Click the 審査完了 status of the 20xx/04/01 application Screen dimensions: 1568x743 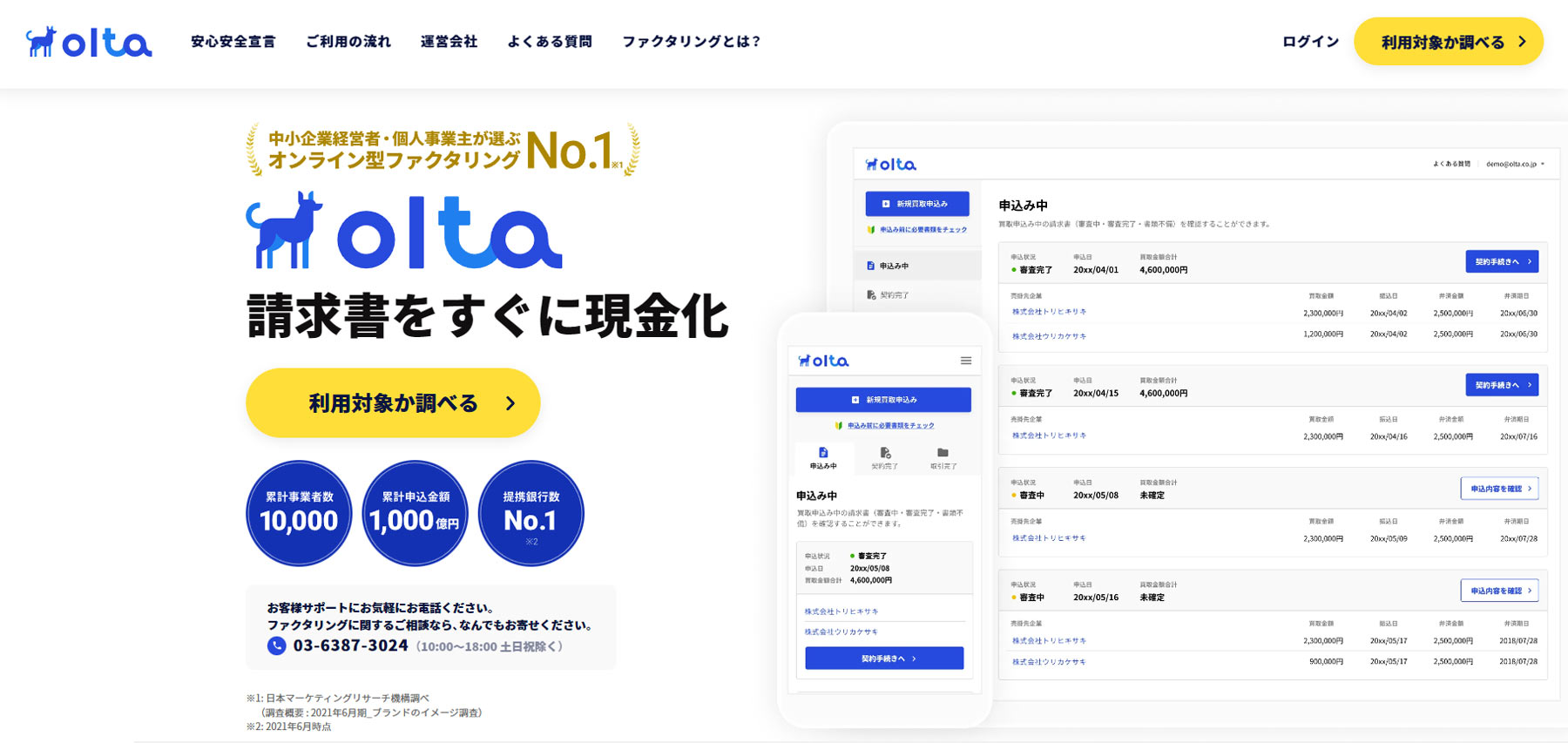click(x=1032, y=270)
